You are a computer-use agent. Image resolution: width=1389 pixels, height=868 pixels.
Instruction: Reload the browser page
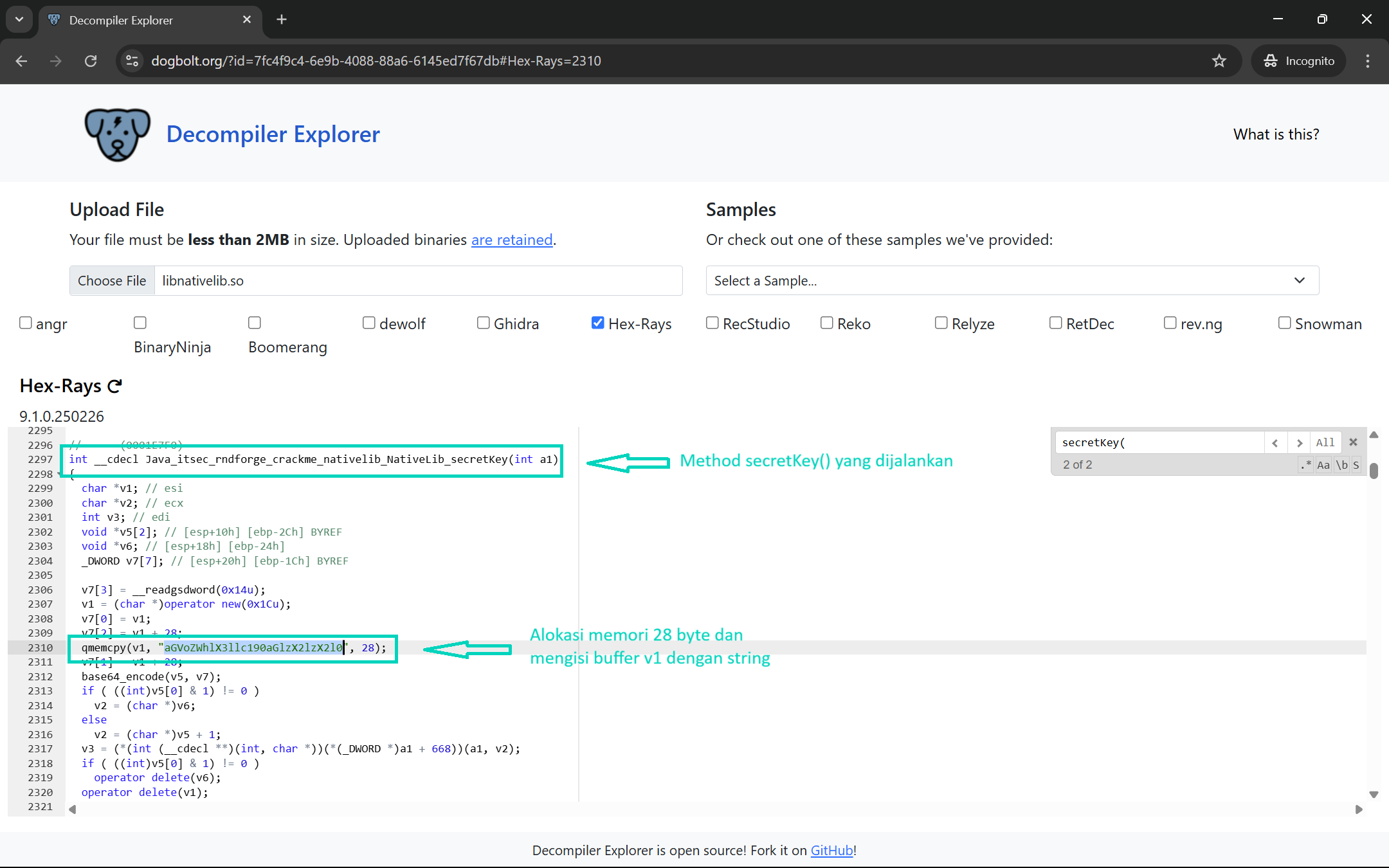coord(91,61)
